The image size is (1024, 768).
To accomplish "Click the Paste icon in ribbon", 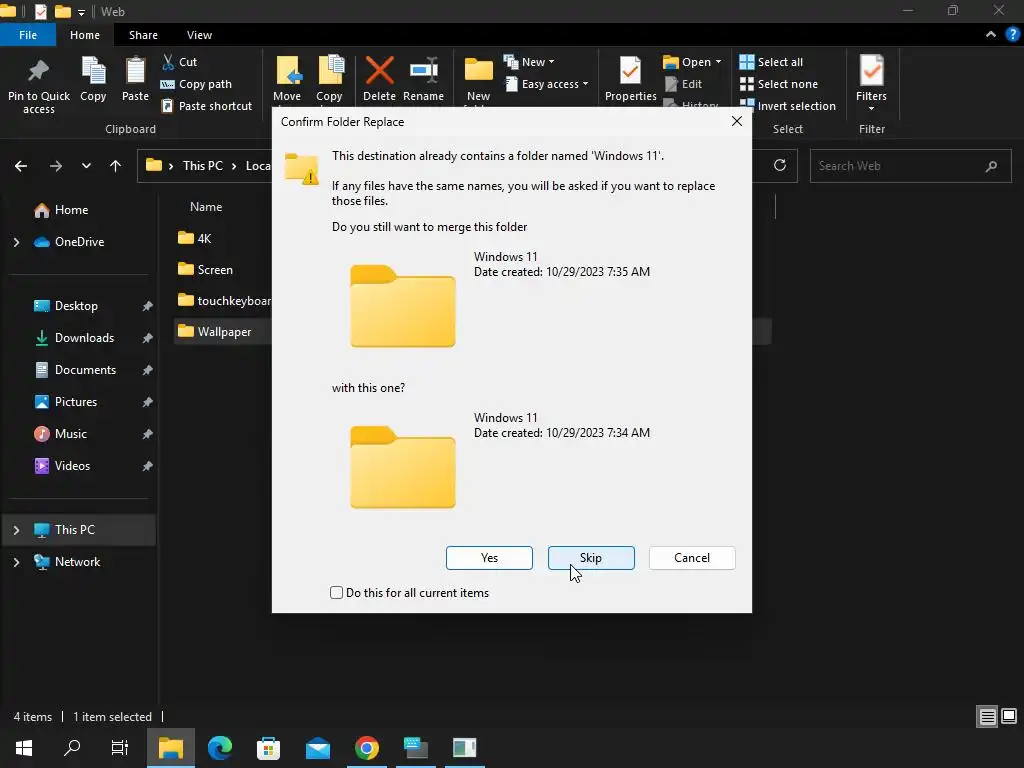I will [x=135, y=71].
